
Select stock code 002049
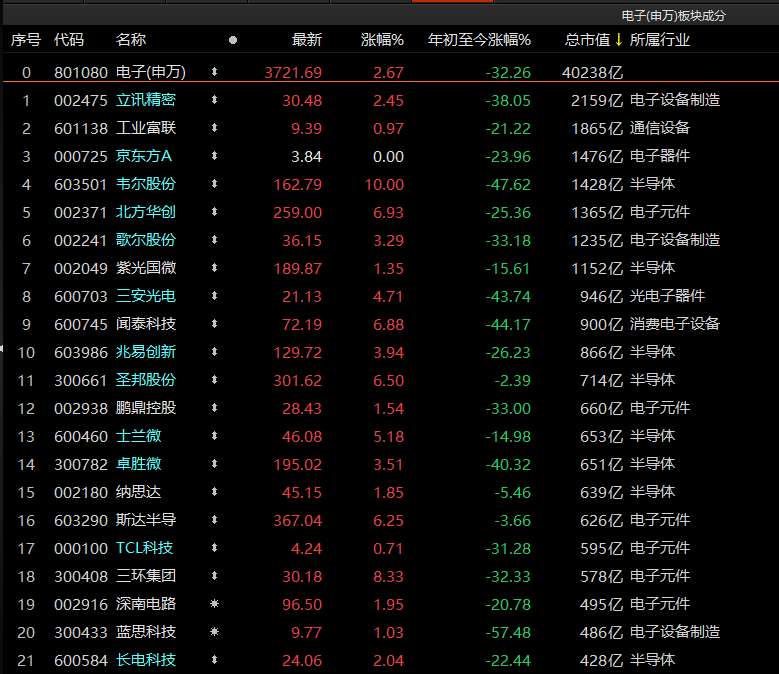pos(81,268)
